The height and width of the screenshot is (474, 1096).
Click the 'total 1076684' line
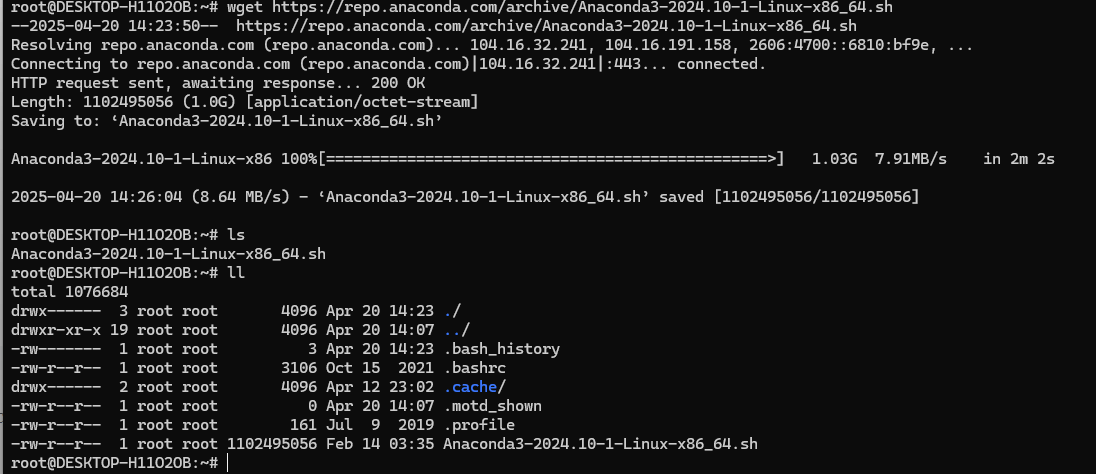[69, 291]
